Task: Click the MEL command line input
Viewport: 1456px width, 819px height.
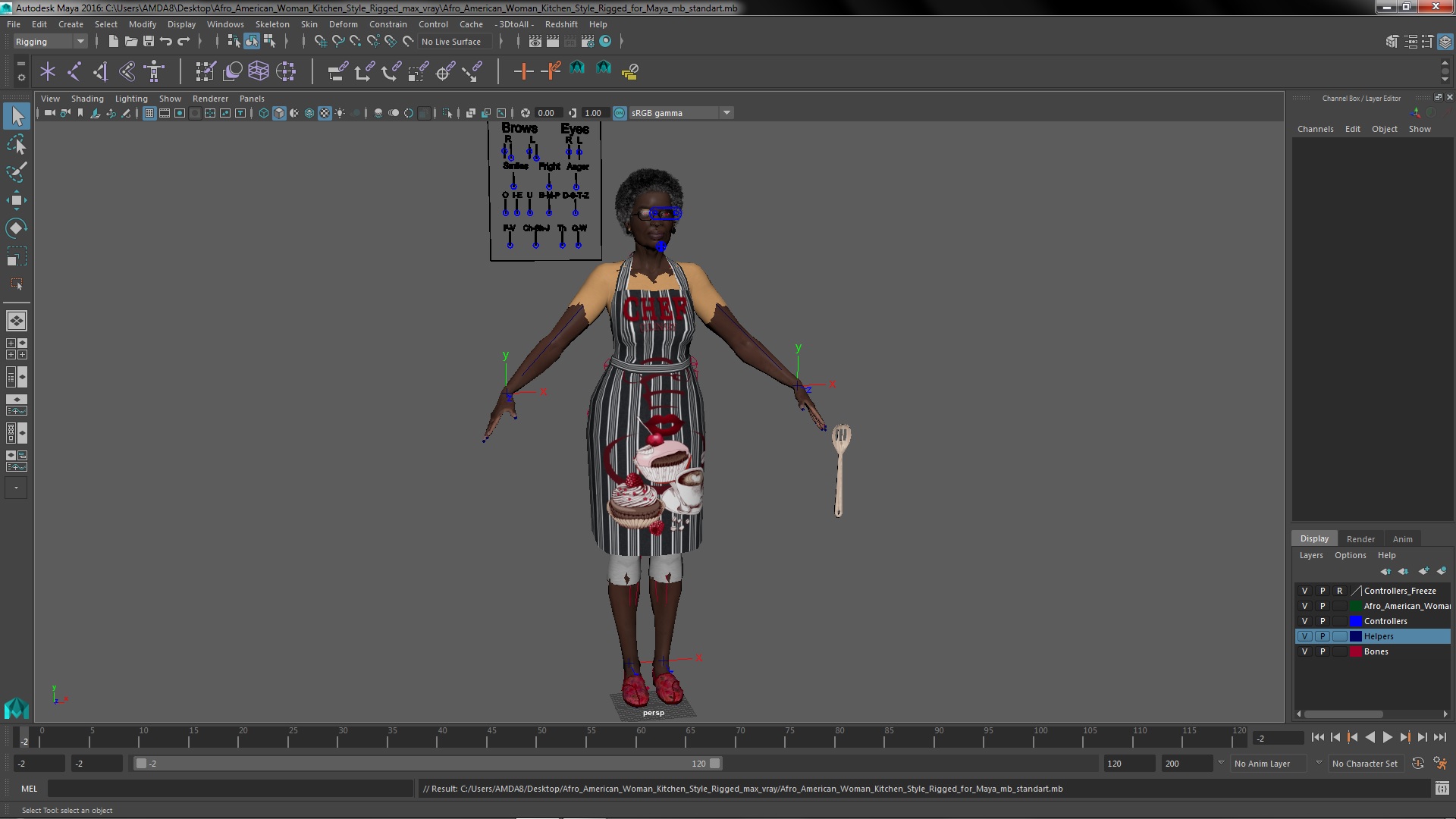Action: tap(230, 789)
